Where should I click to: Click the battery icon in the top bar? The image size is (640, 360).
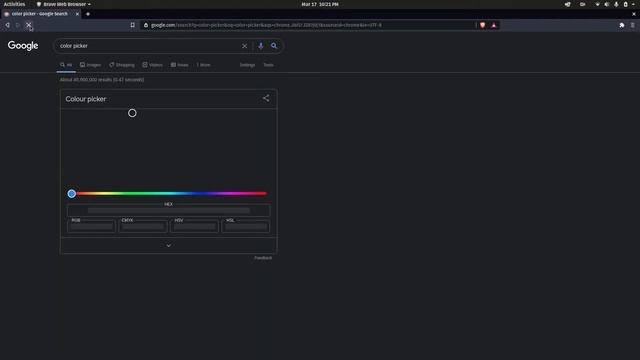coord(625,4)
